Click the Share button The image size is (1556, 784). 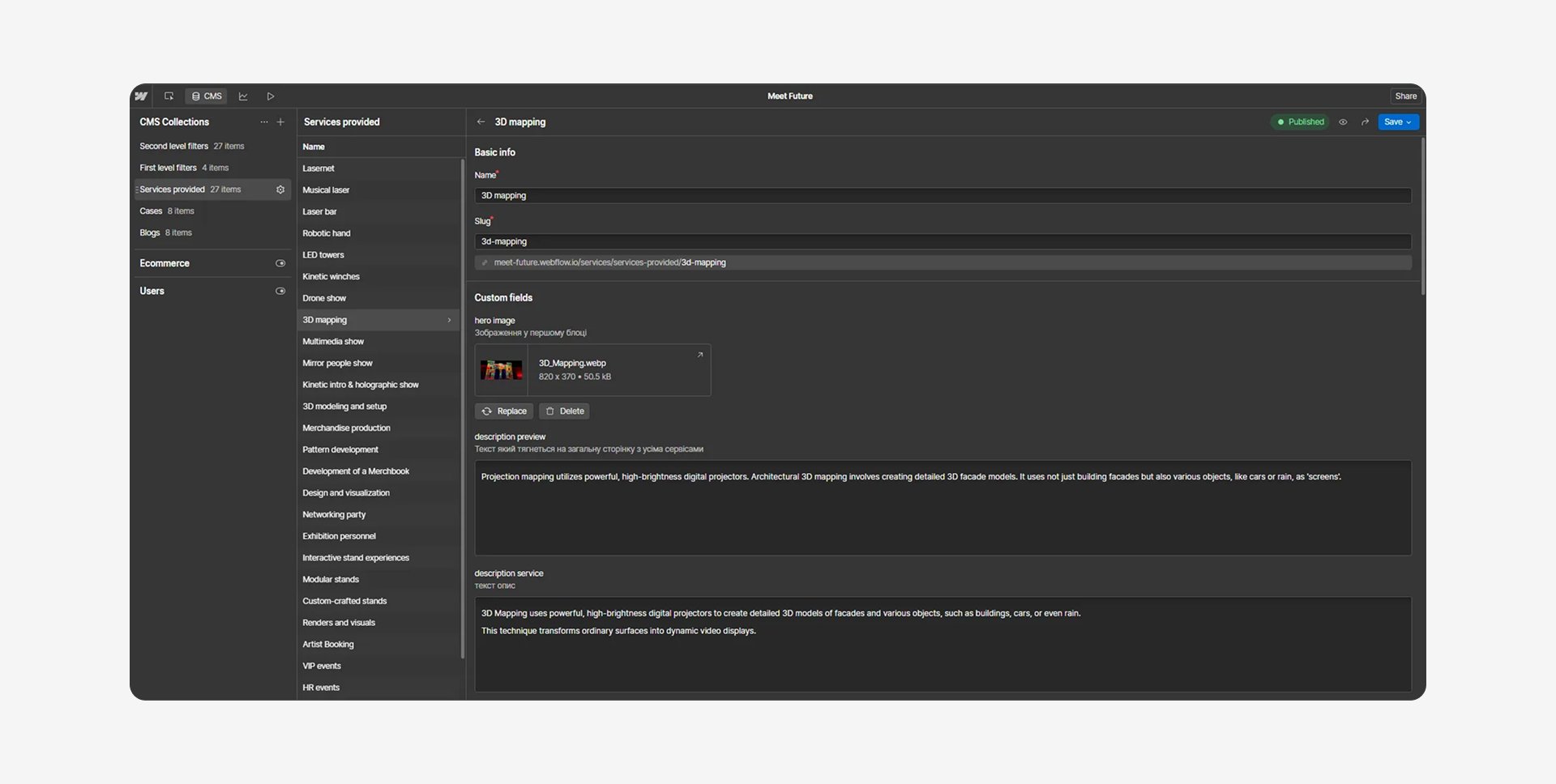(x=1406, y=96)
